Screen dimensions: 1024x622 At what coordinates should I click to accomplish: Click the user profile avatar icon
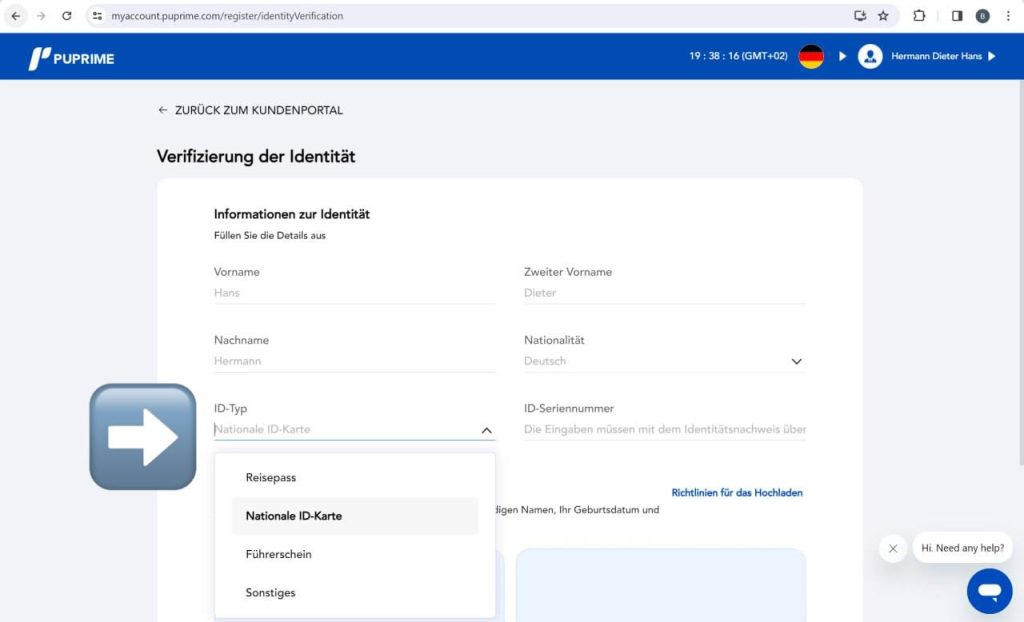[x=870, y=57]
